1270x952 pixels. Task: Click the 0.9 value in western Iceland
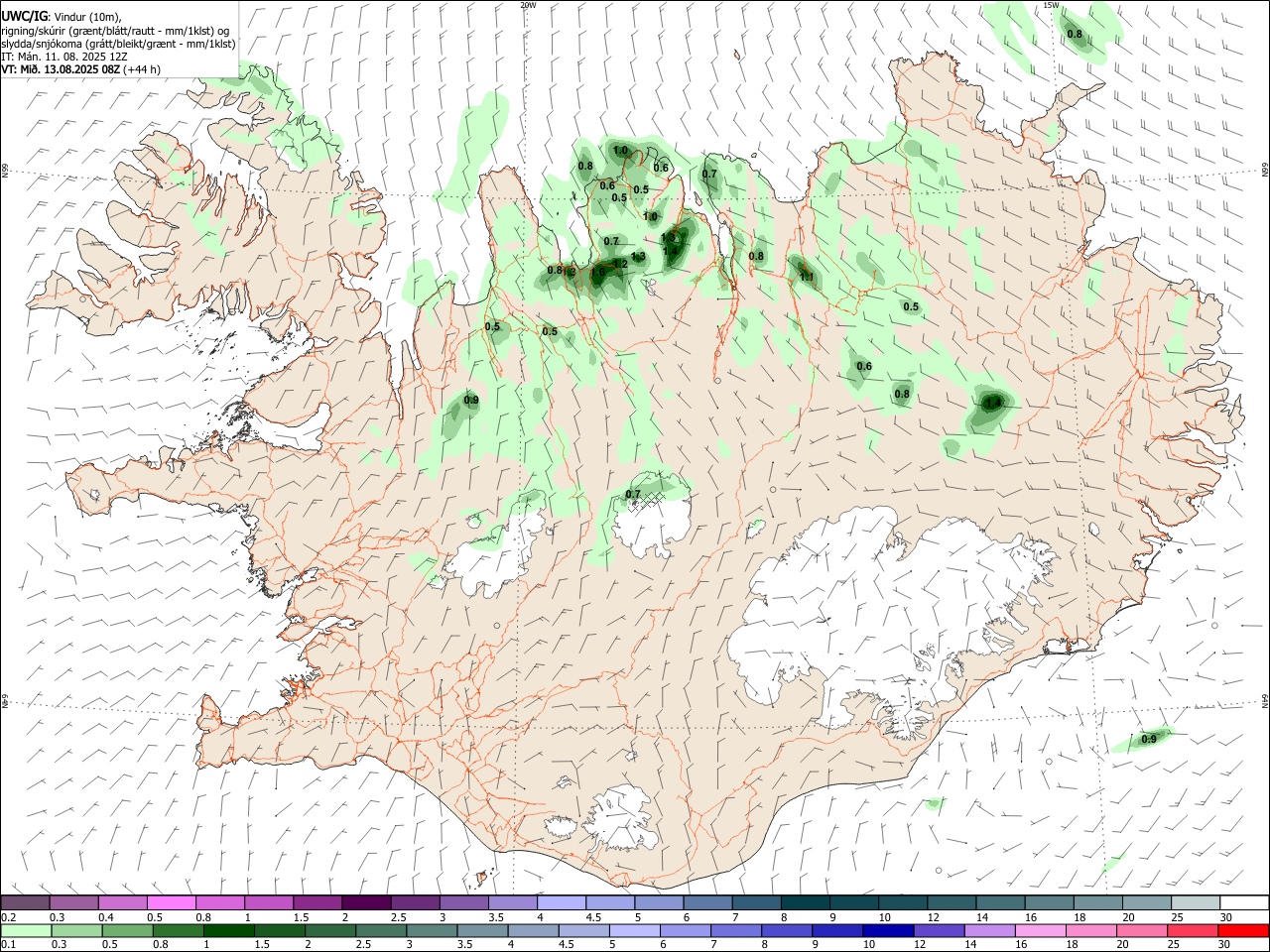471,401
